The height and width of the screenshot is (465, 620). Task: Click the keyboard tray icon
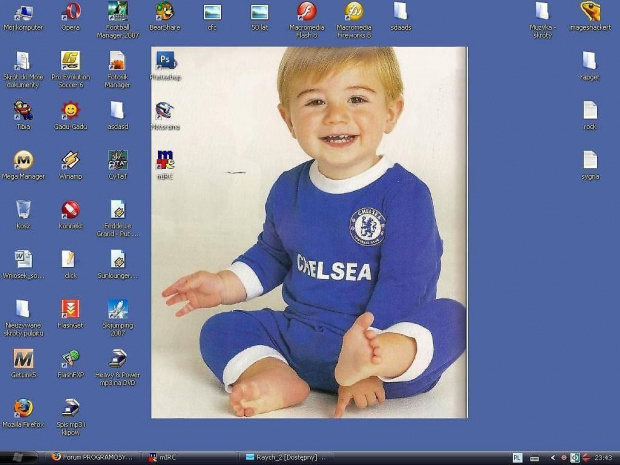[535, 458]
